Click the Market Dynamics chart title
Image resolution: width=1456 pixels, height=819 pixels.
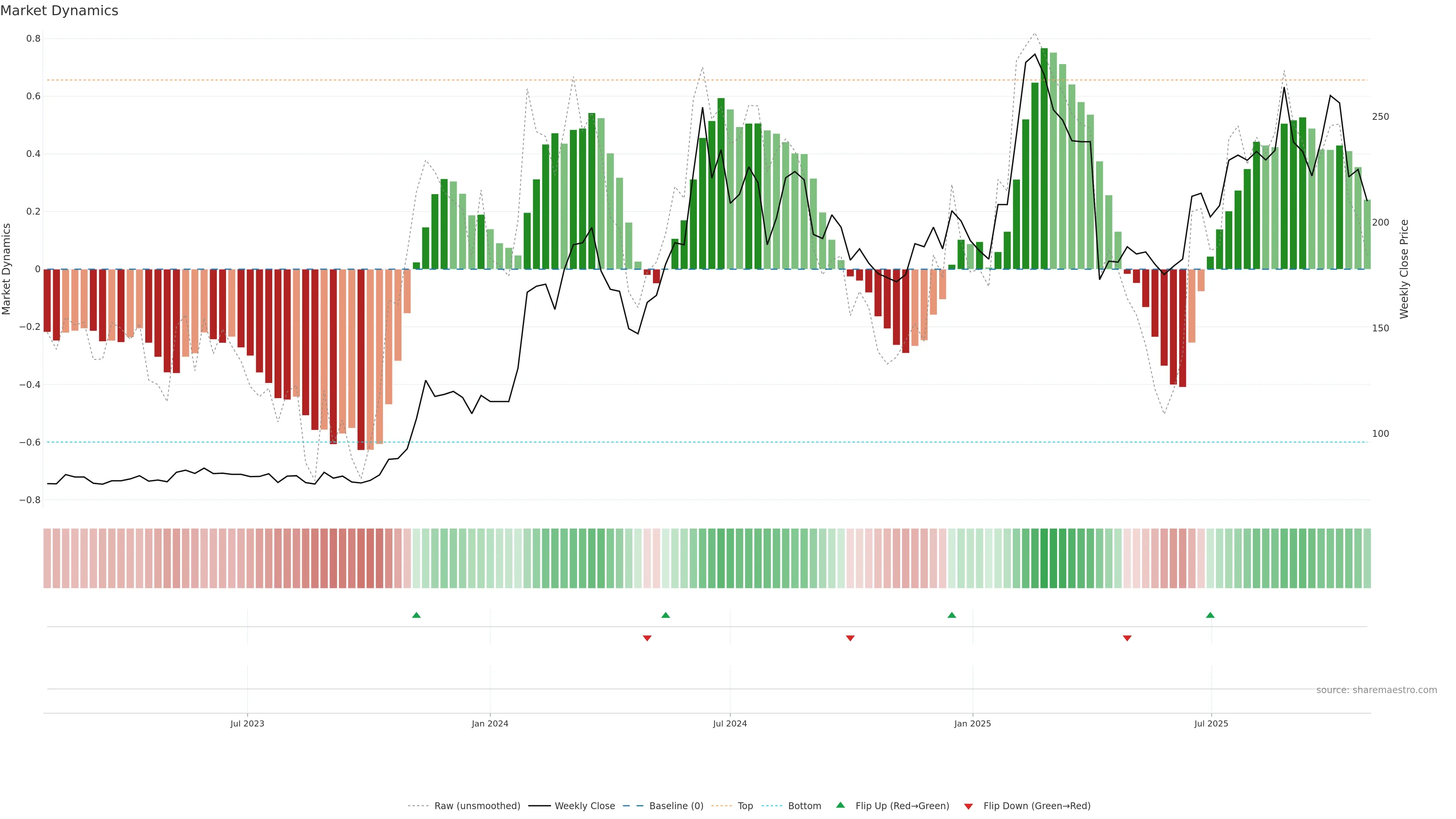pos(60,11)
